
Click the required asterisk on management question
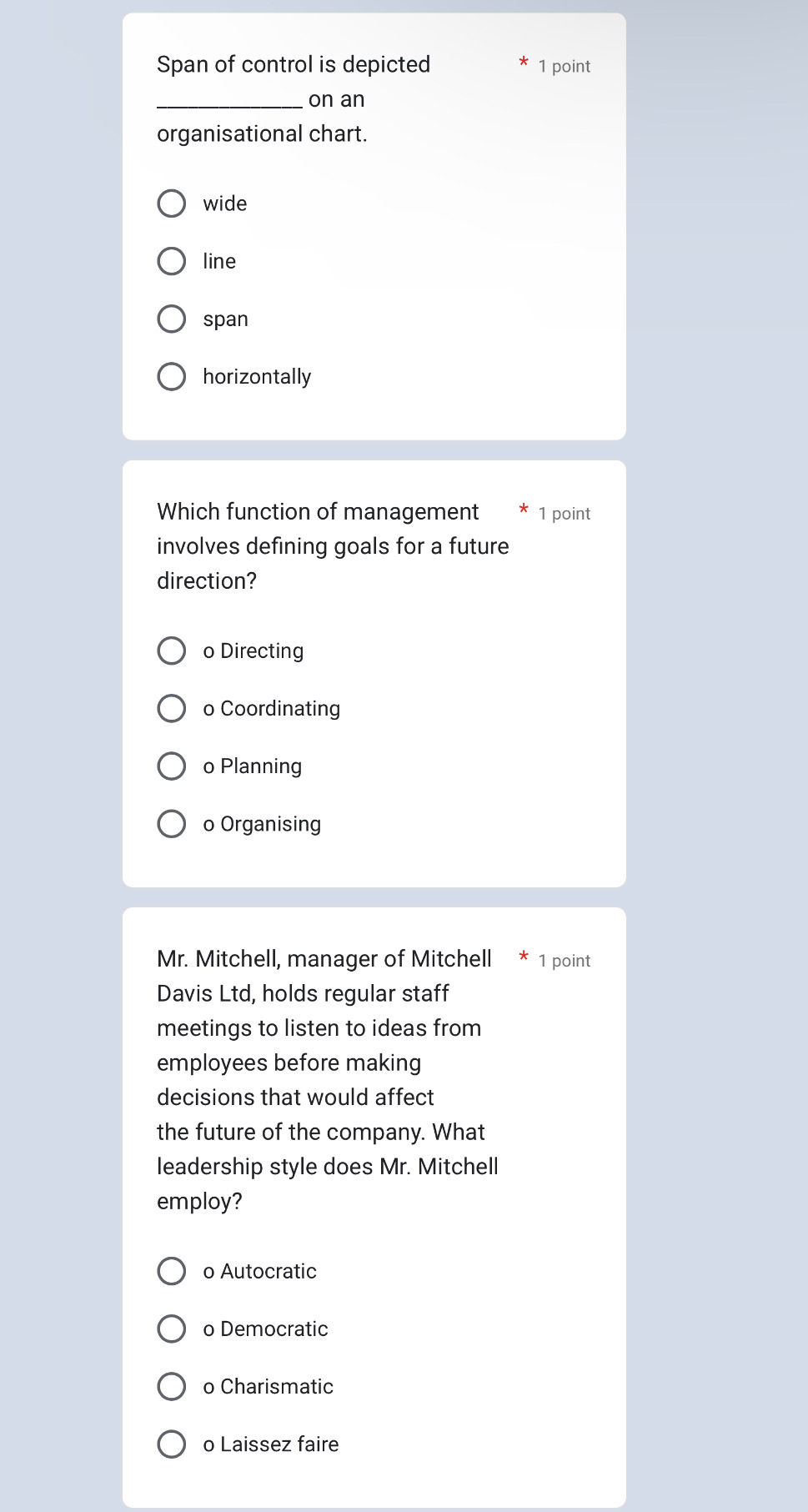point(524,510)
